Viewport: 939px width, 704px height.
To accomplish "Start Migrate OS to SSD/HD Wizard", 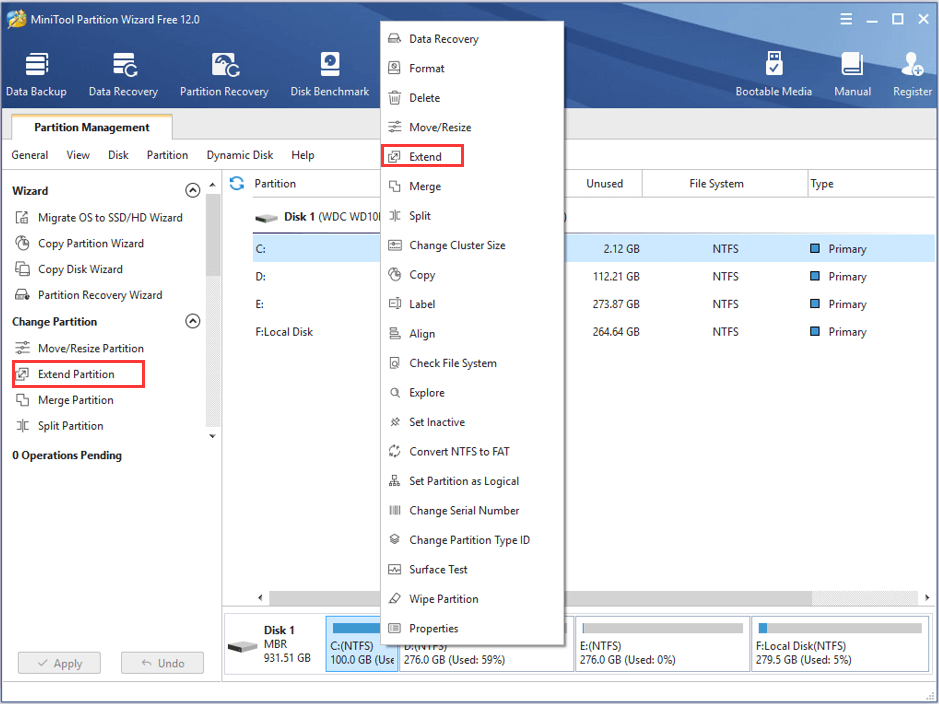I will (x=99, y=217).
